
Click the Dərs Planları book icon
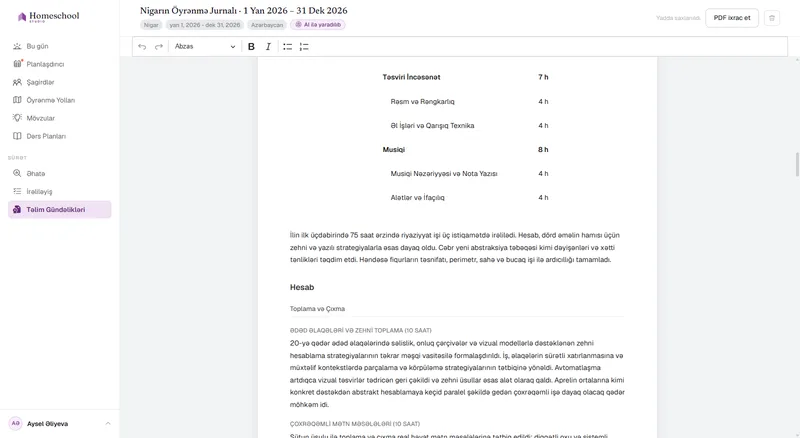coord(17,136)
